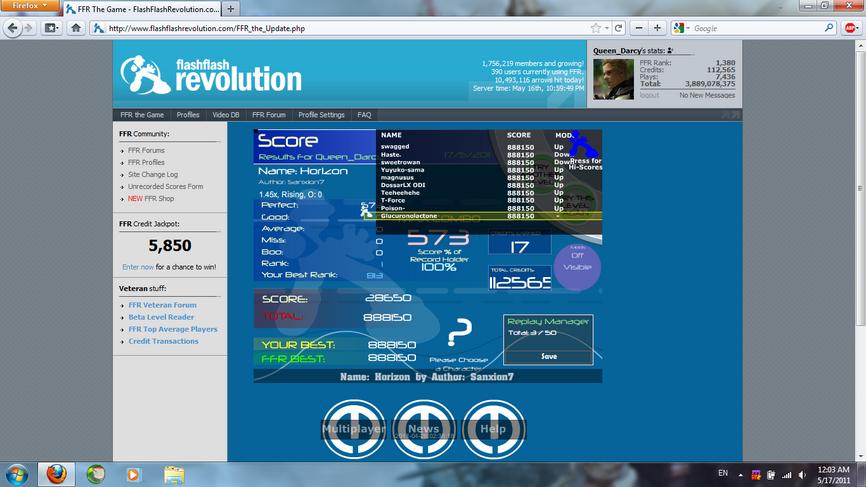This screenshot has height=487, width=866.
Task: Open the Firefox menu dropdown
Action: pos(29,6)
